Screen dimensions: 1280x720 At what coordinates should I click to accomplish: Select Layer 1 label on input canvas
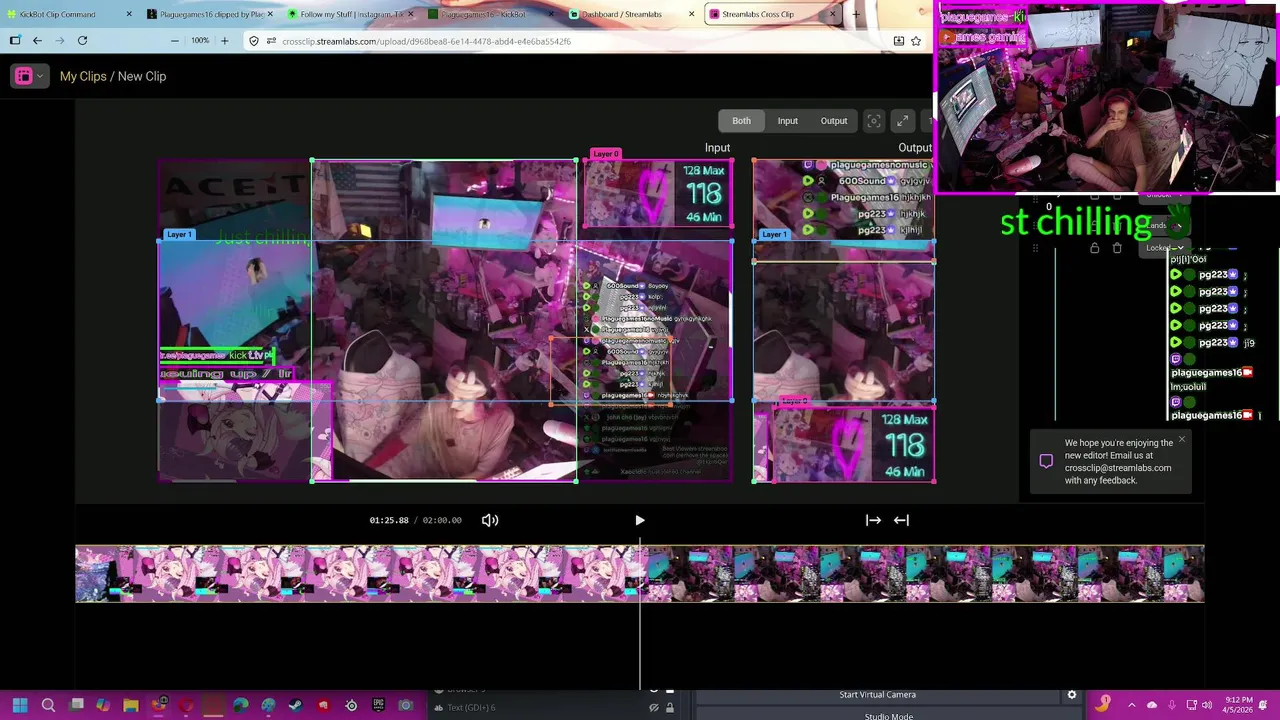click(179, 234)
